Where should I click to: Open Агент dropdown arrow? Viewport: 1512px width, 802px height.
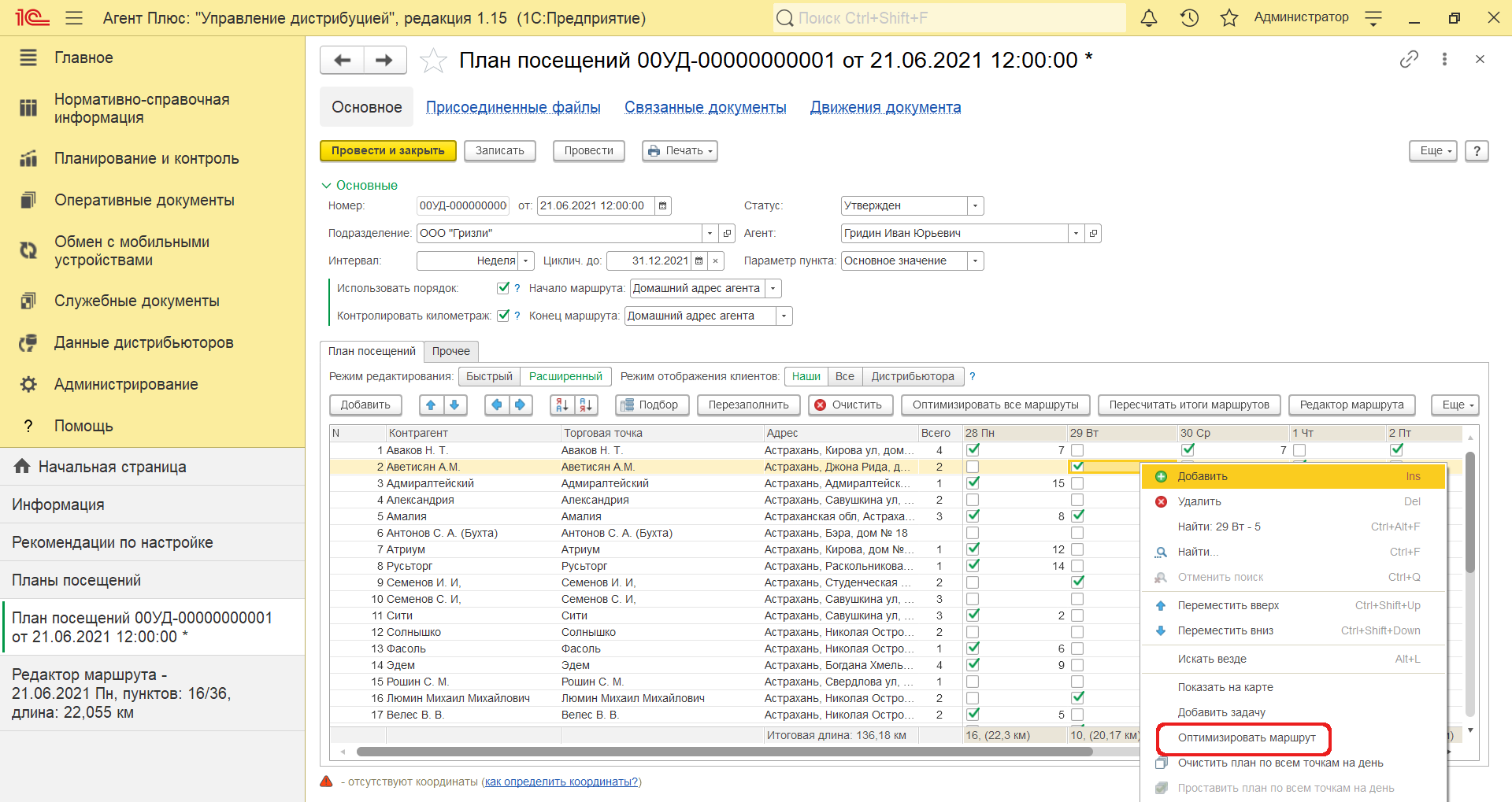pyautogui.click(x=1076, y=234)
